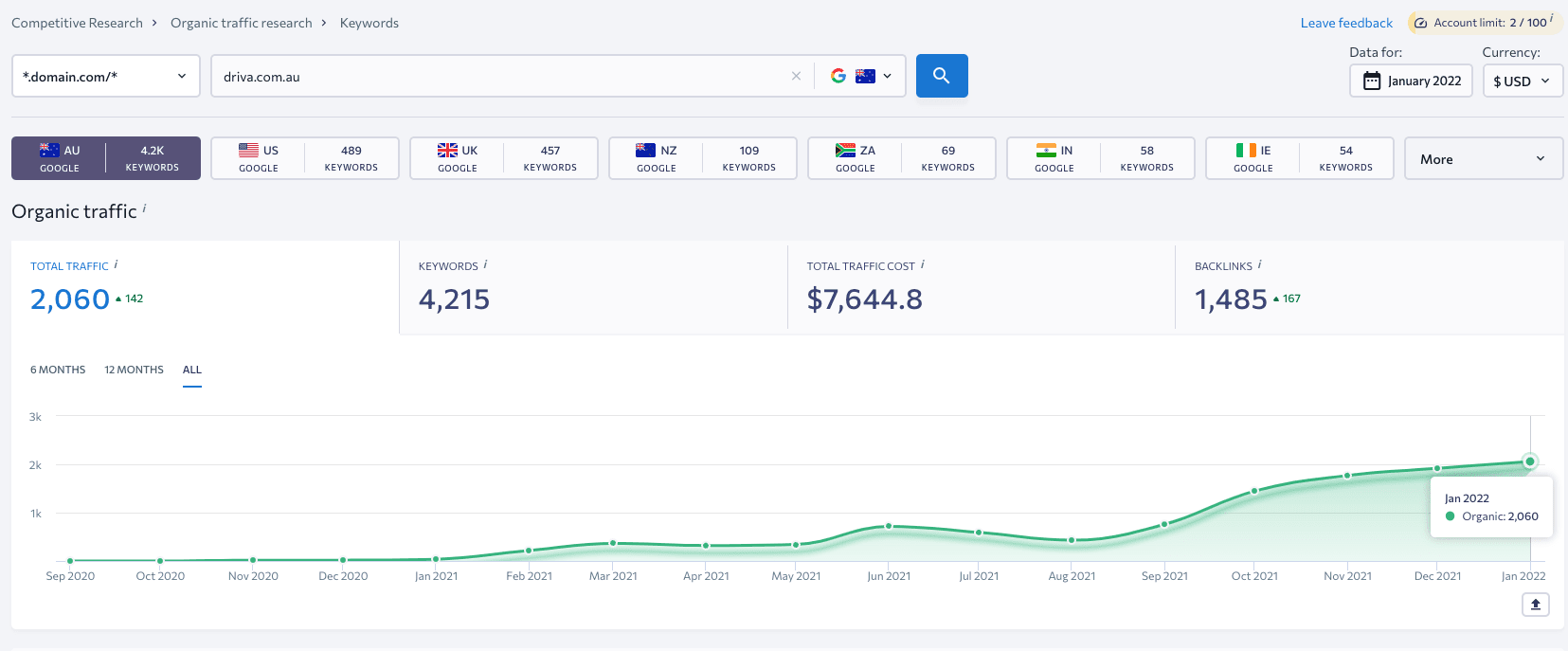Click the Oct 2021 data point on chart
Viewport: 1568px width, 651px height.
(1254, 491)
